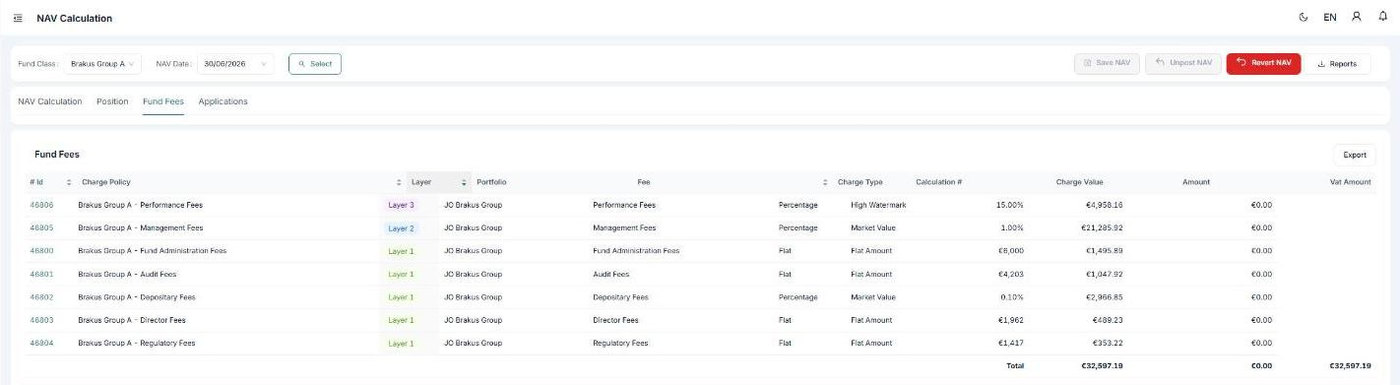The width and height of the screenshot is (1400, 385).
Task: Open fee record 46800
Action: [x=42, y=251]
